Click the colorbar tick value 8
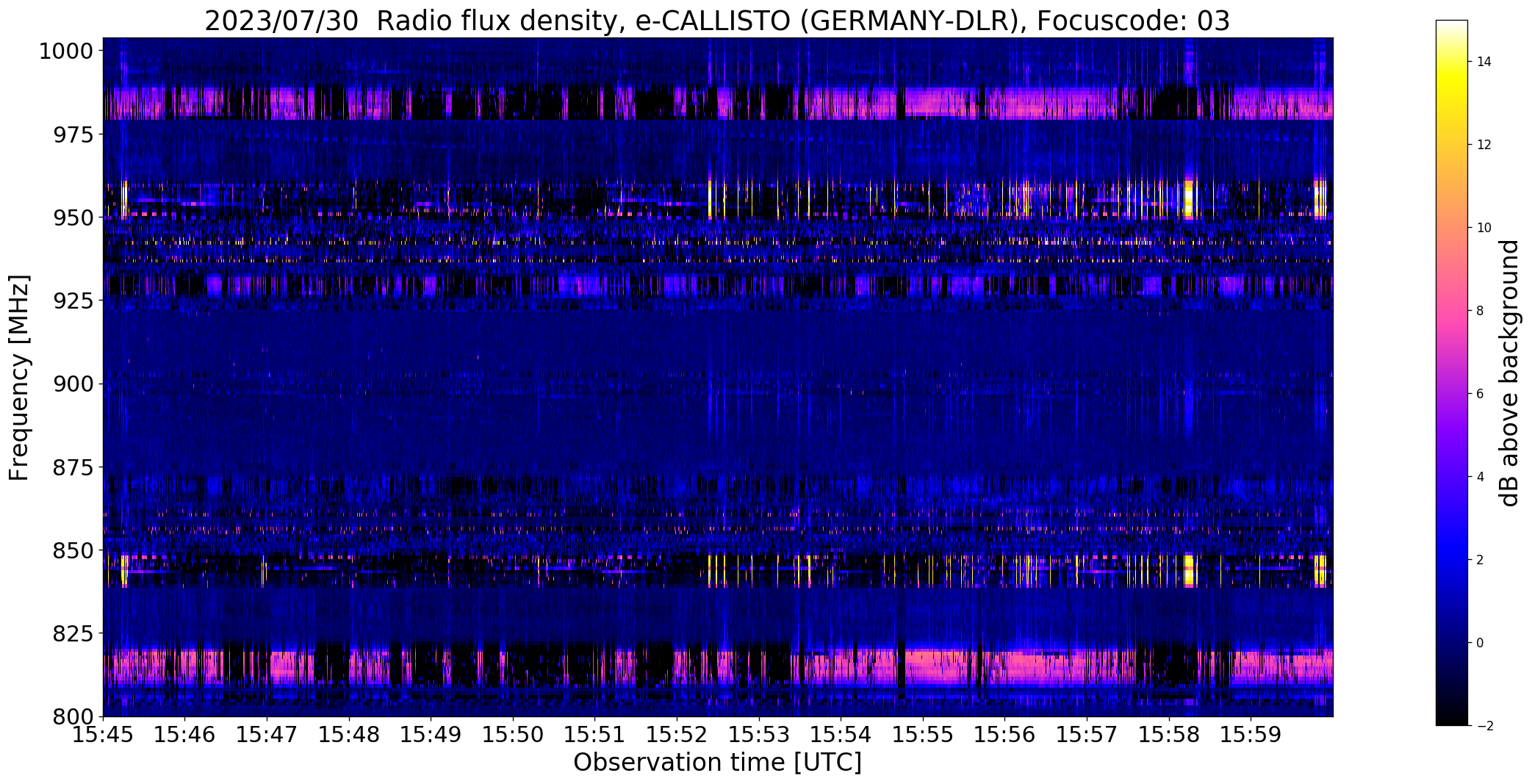1532x784 pixels. (1480, 311)
